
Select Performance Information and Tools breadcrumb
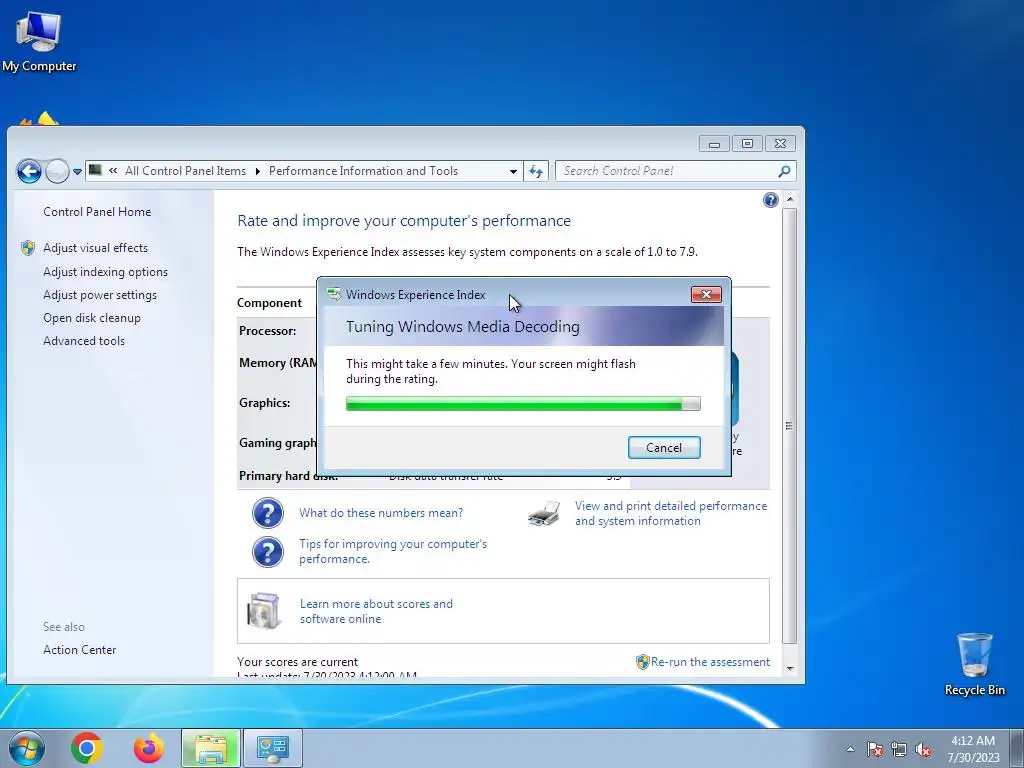[x=363, y=171]
